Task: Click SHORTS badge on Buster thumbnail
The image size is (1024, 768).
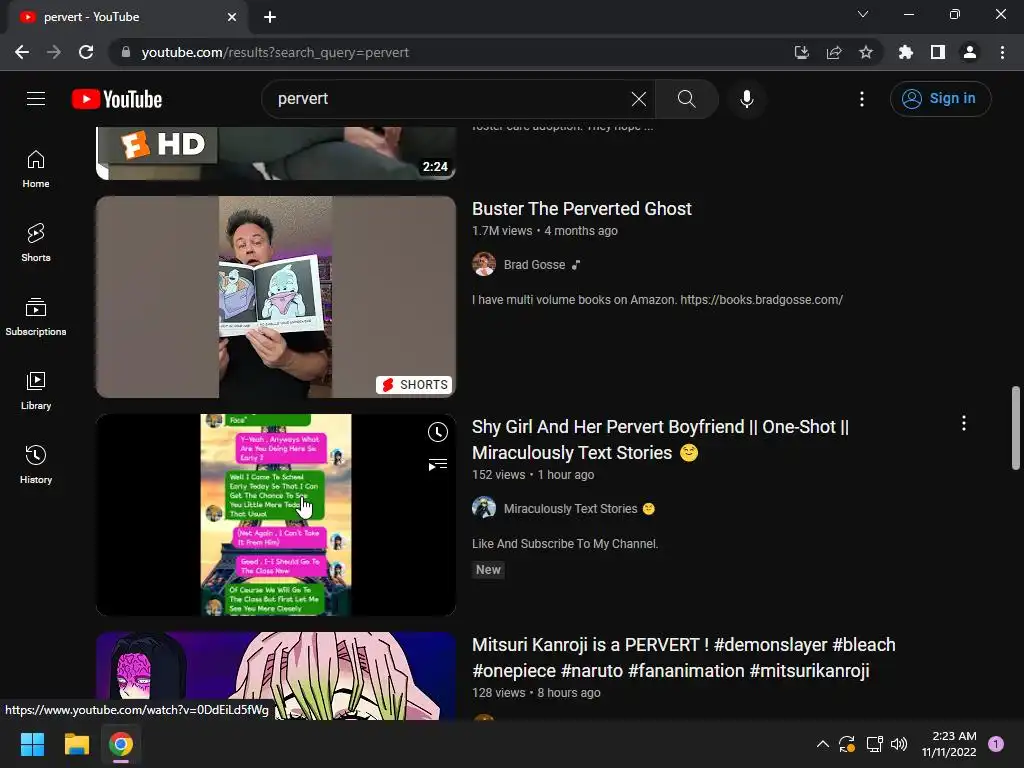Action: 414,385
